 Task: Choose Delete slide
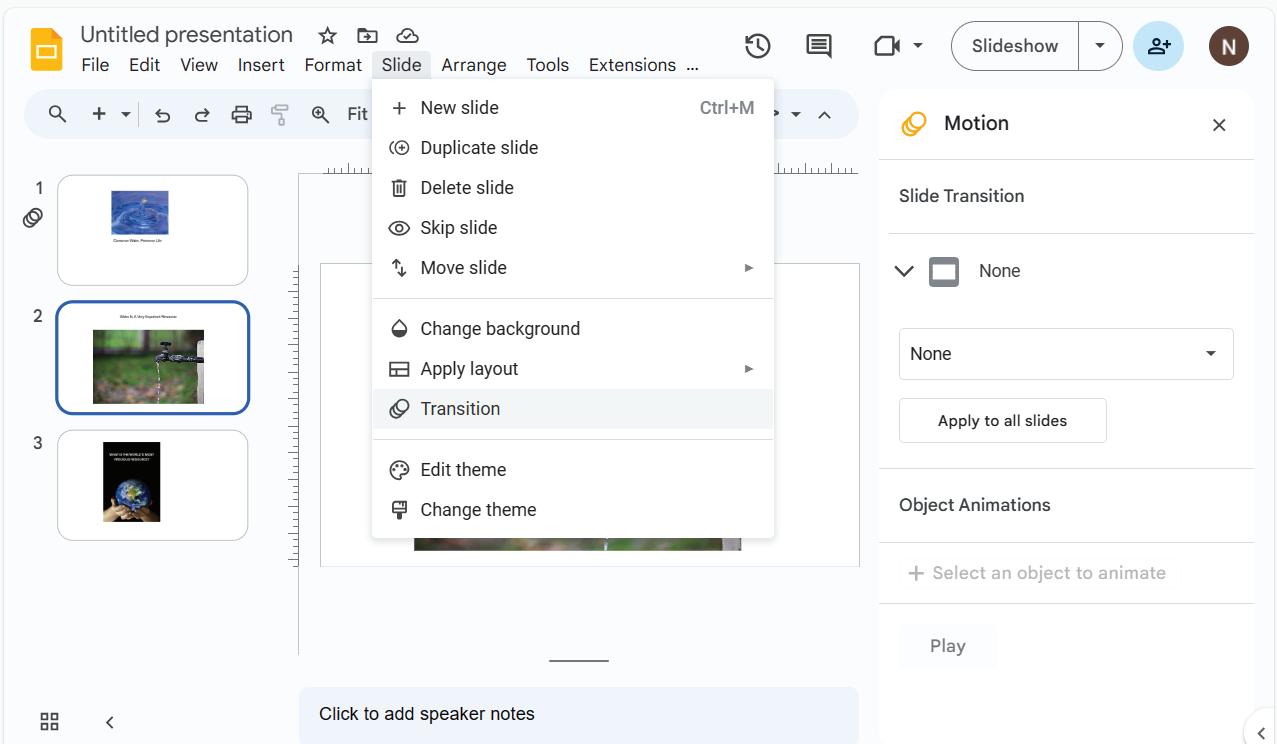pyautogui.click(x=573, y=188)
